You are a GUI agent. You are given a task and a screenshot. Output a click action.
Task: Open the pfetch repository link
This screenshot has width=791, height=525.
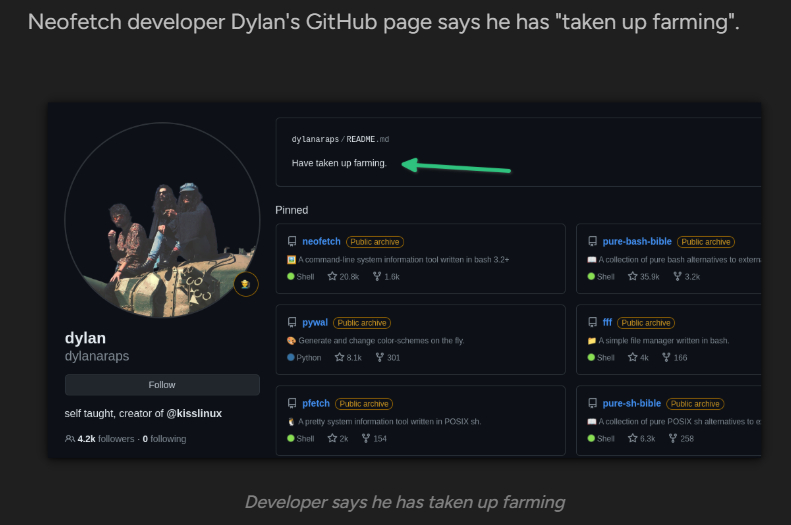[x=316, y=404]
